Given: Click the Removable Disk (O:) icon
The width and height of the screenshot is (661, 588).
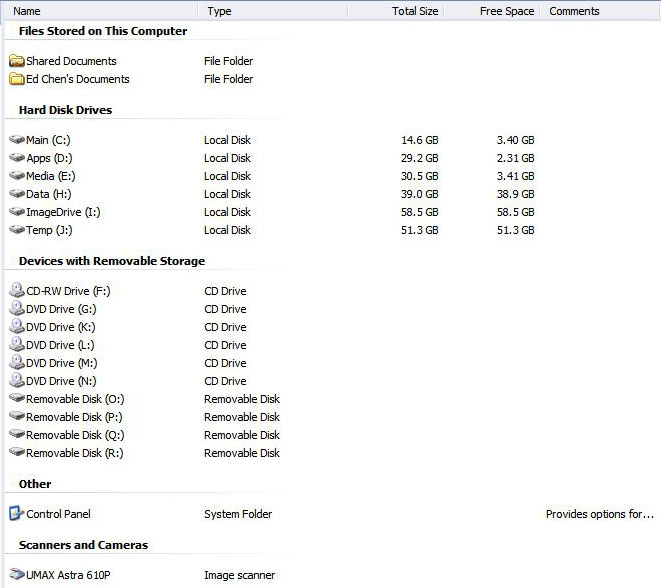Looking at the screenshot, I should [17, 399].
